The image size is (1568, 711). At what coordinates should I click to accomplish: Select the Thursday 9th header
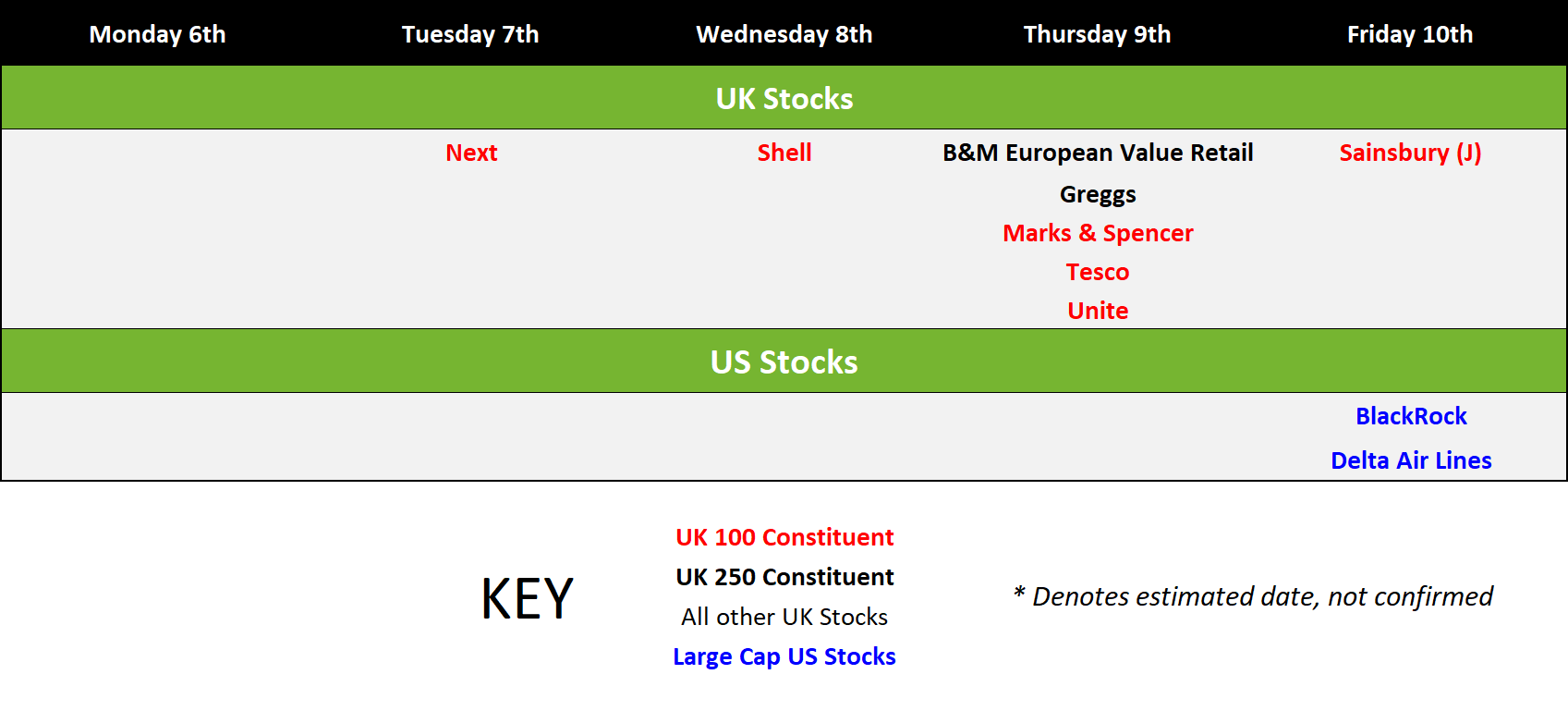pos(1098,34)
